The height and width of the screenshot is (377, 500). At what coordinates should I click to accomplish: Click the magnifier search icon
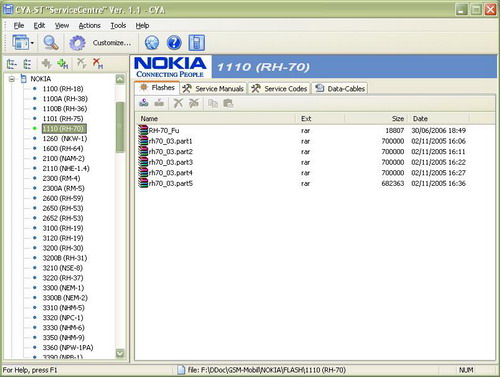click(51, 43)
